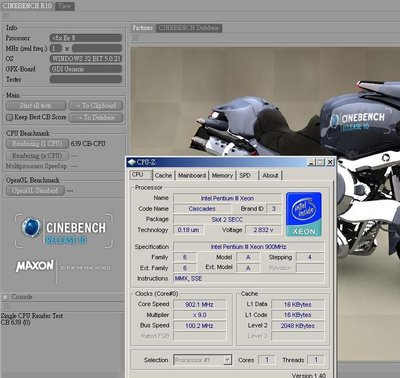Run Rendering (1 CPU) benchmark
This screenshot has width=400, height=378.
click(37, 144)
